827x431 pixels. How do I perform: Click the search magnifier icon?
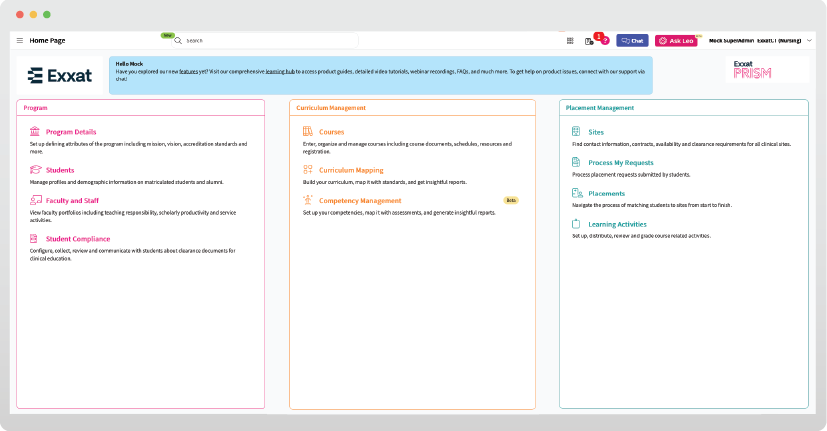[178, 41]
